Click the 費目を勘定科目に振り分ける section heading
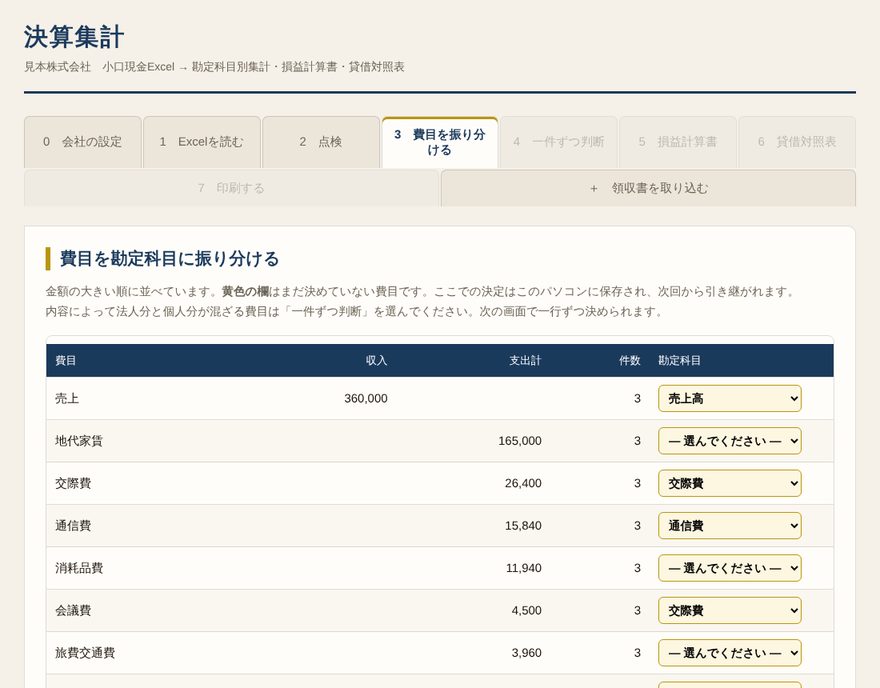The image size is (880, 688). tap(169, 259)
